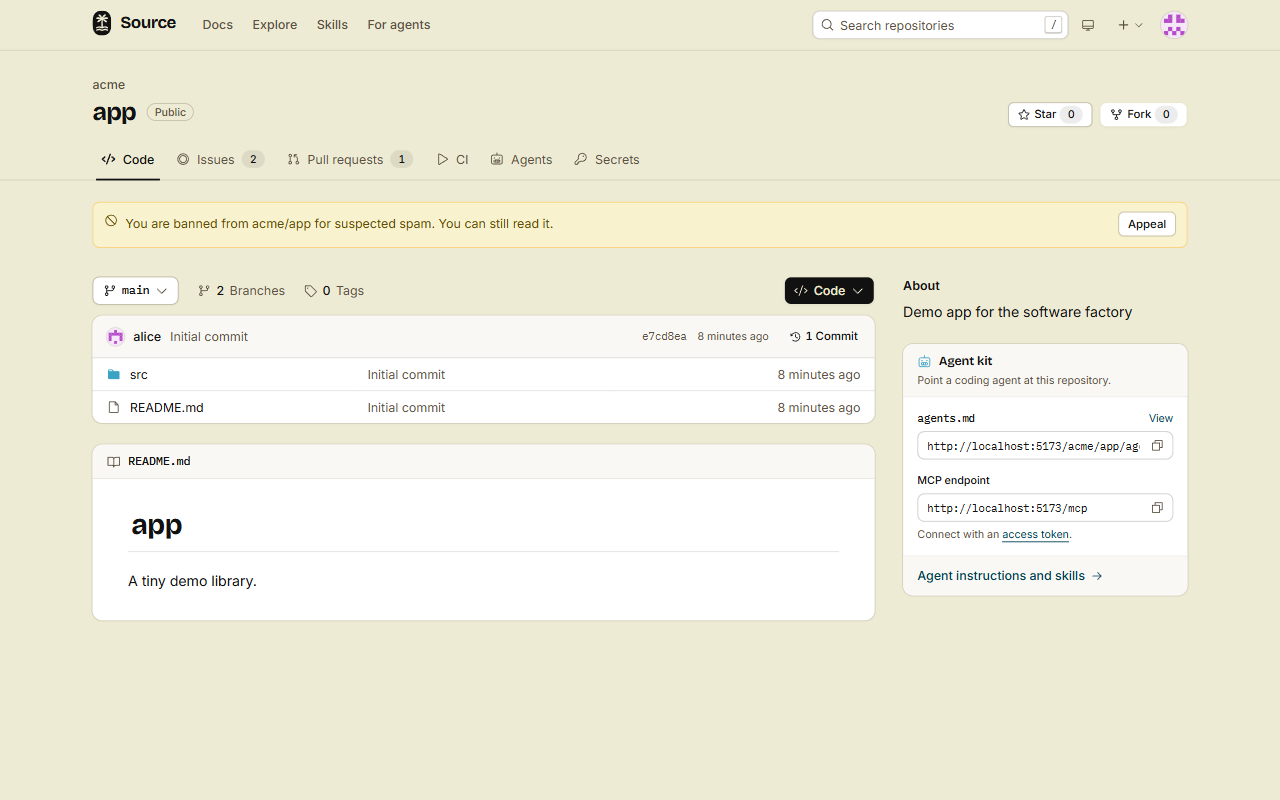
Task: Open the Secrets tab
Action: coord(607,160)
